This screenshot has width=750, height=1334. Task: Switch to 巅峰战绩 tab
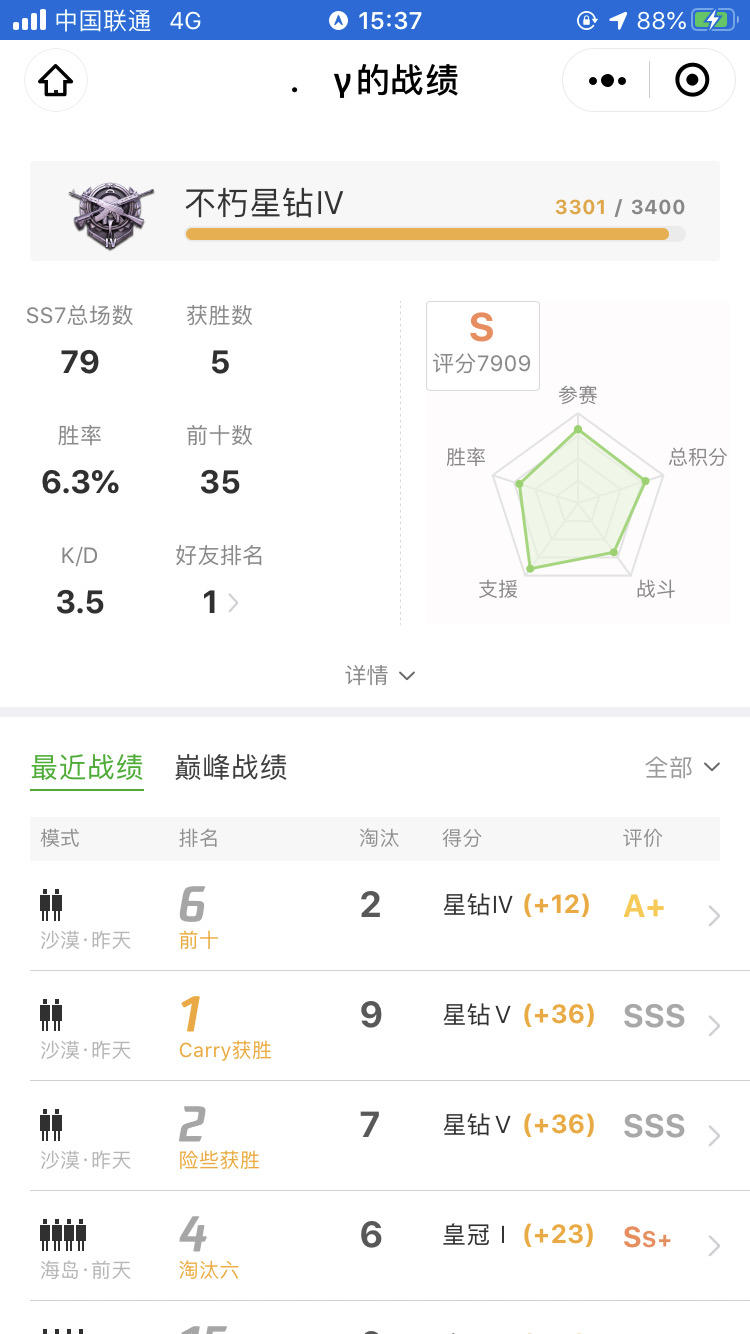pyautogui.click(x=231, y=767)
